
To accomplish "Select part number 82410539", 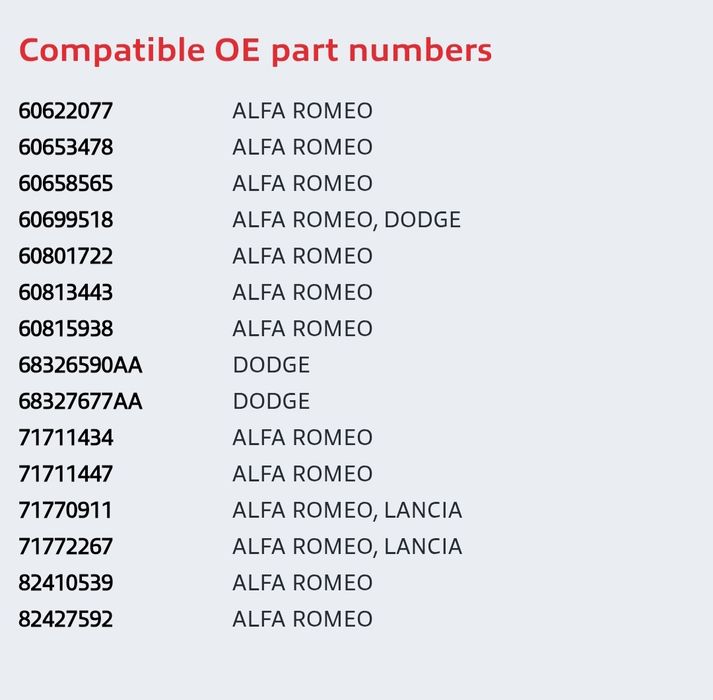I will [x=65, y=584].
